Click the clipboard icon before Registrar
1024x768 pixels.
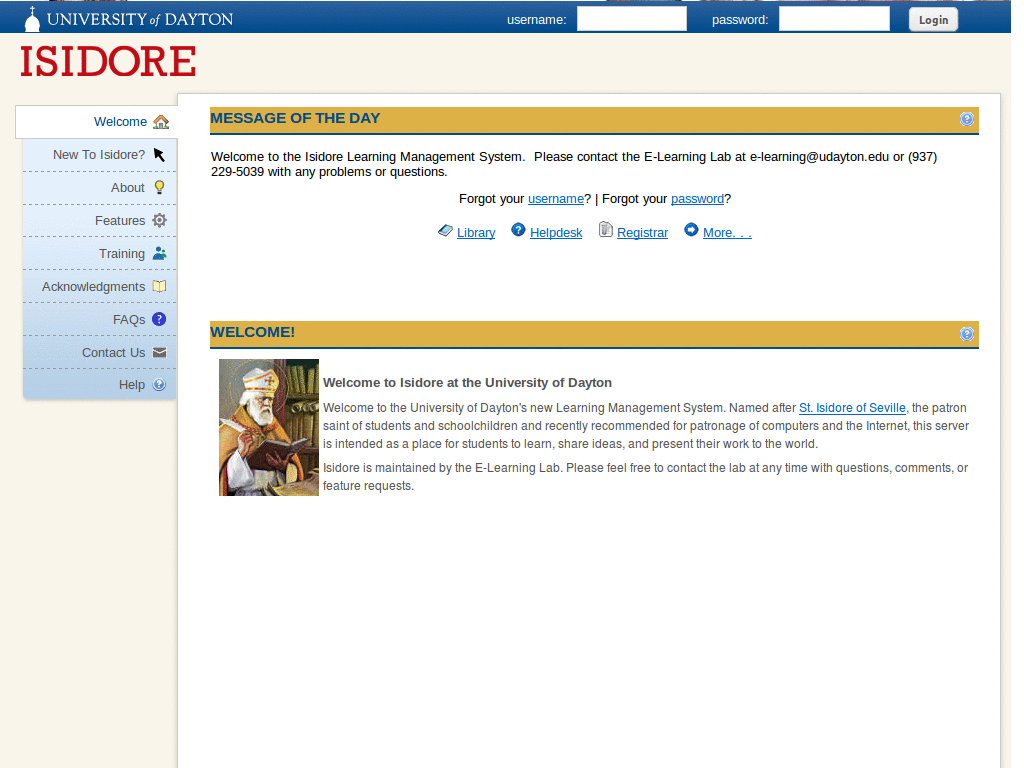[605, 230]
